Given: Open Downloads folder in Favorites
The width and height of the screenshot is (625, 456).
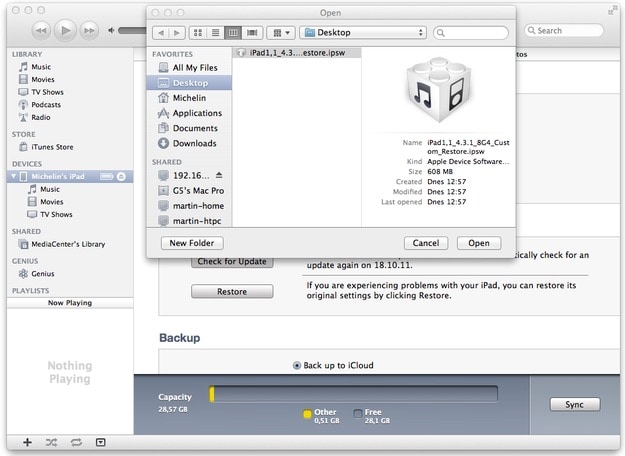Looking at the screenshot, I should 189,143.
